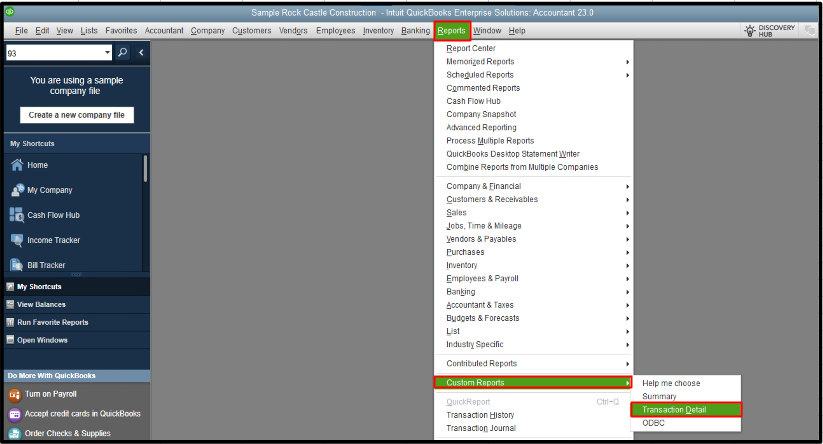Open the Window menu

click(x=487, y=30)
